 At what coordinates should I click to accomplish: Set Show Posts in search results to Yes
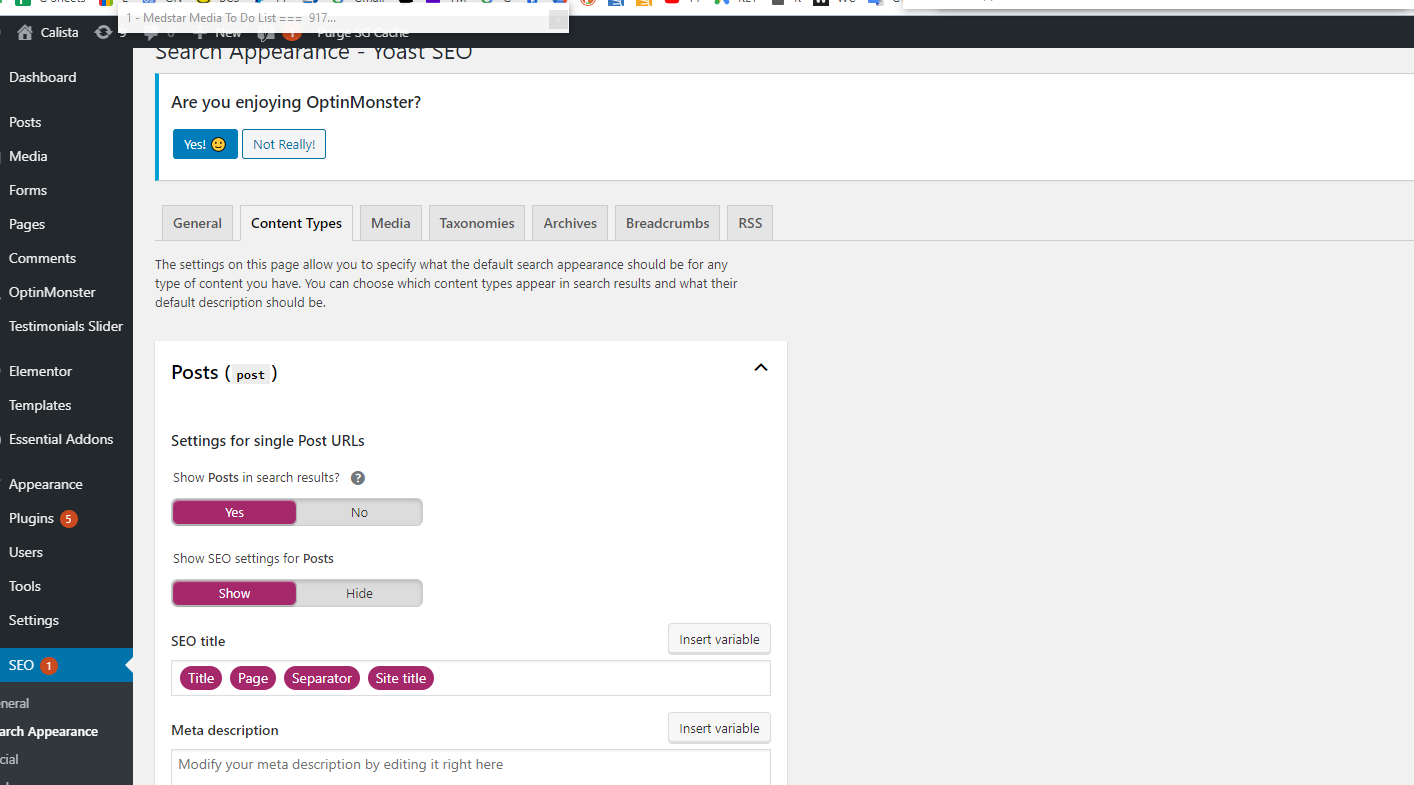pyautogui.click(x=234, y=512)
